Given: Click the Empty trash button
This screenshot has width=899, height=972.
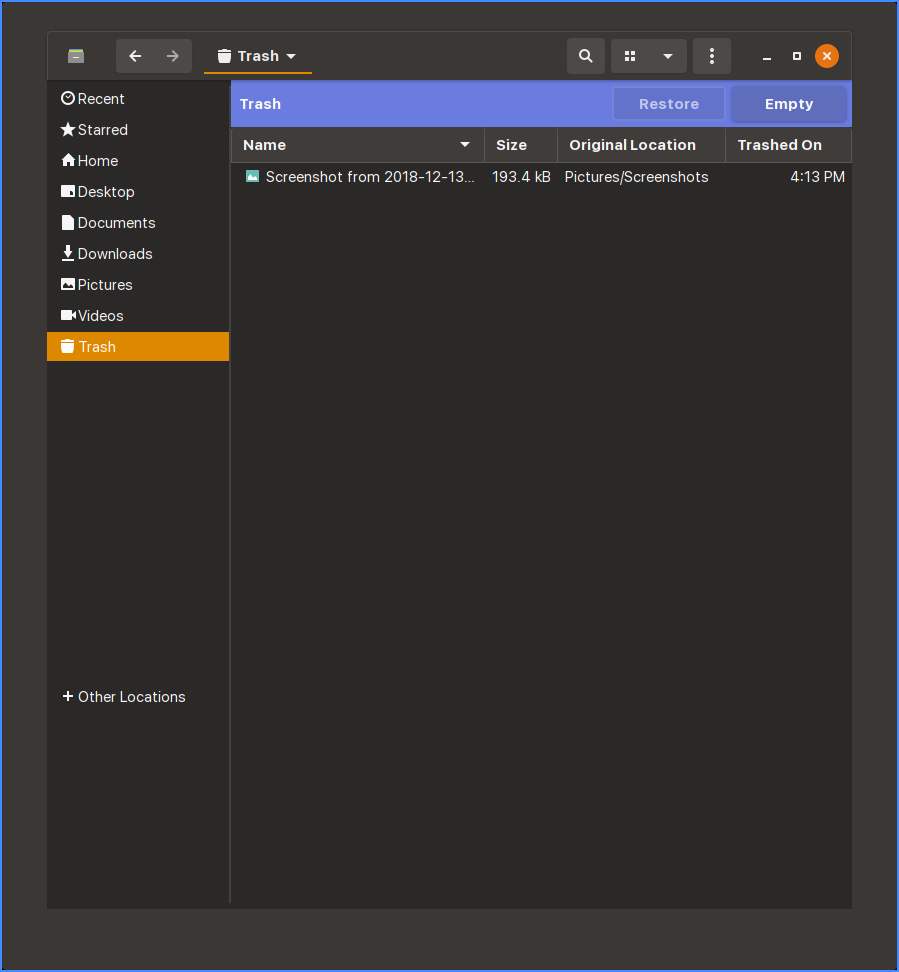Looking at the screenshot, I should (789, 104).
